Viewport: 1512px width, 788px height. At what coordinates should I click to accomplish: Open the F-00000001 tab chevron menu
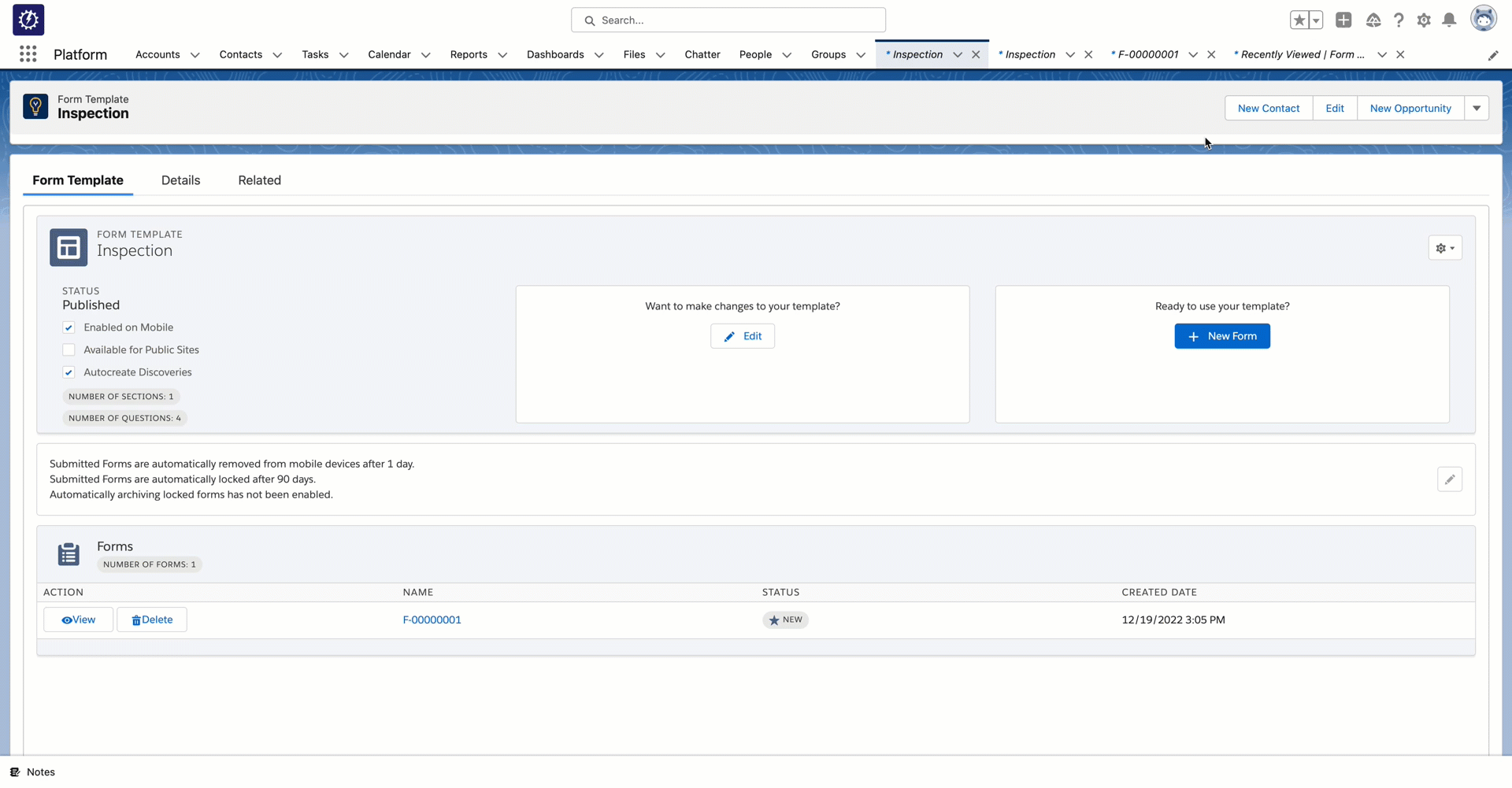(x=1193, y=54)
